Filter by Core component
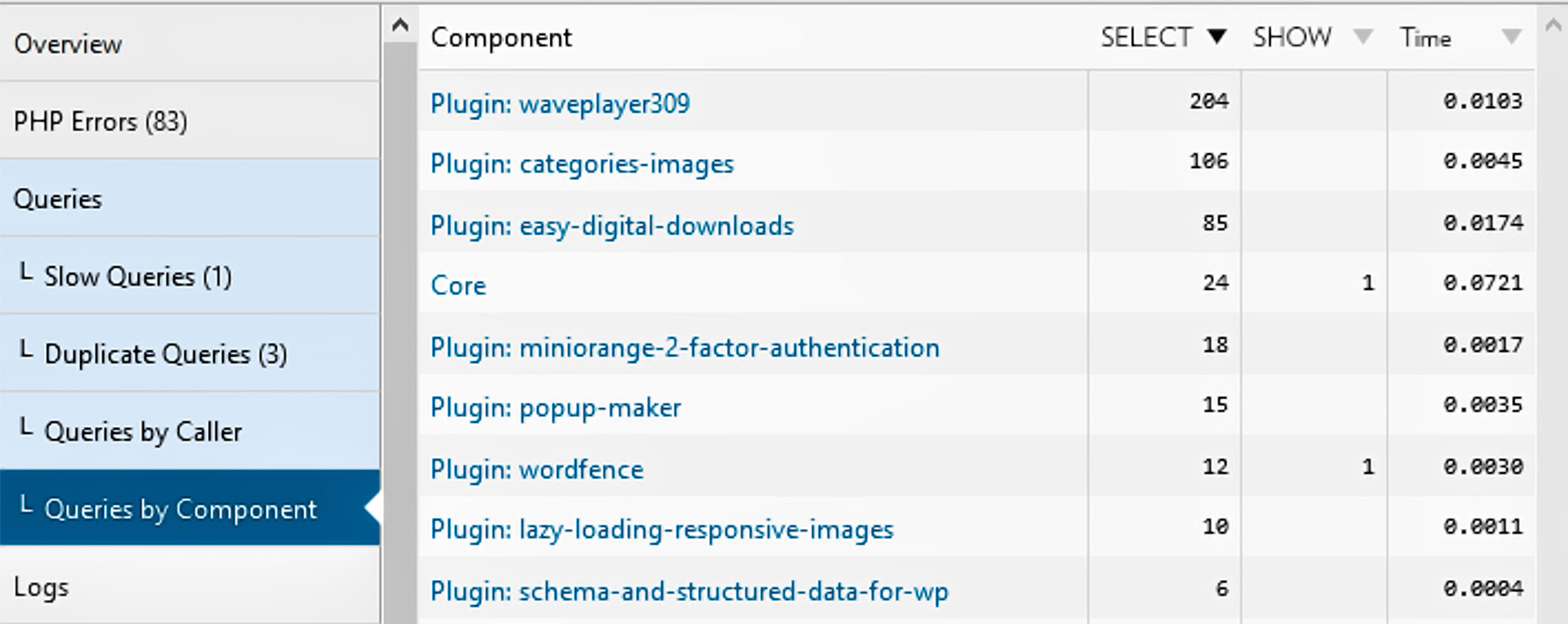The image size is (1568, 624). click(458, 285)
